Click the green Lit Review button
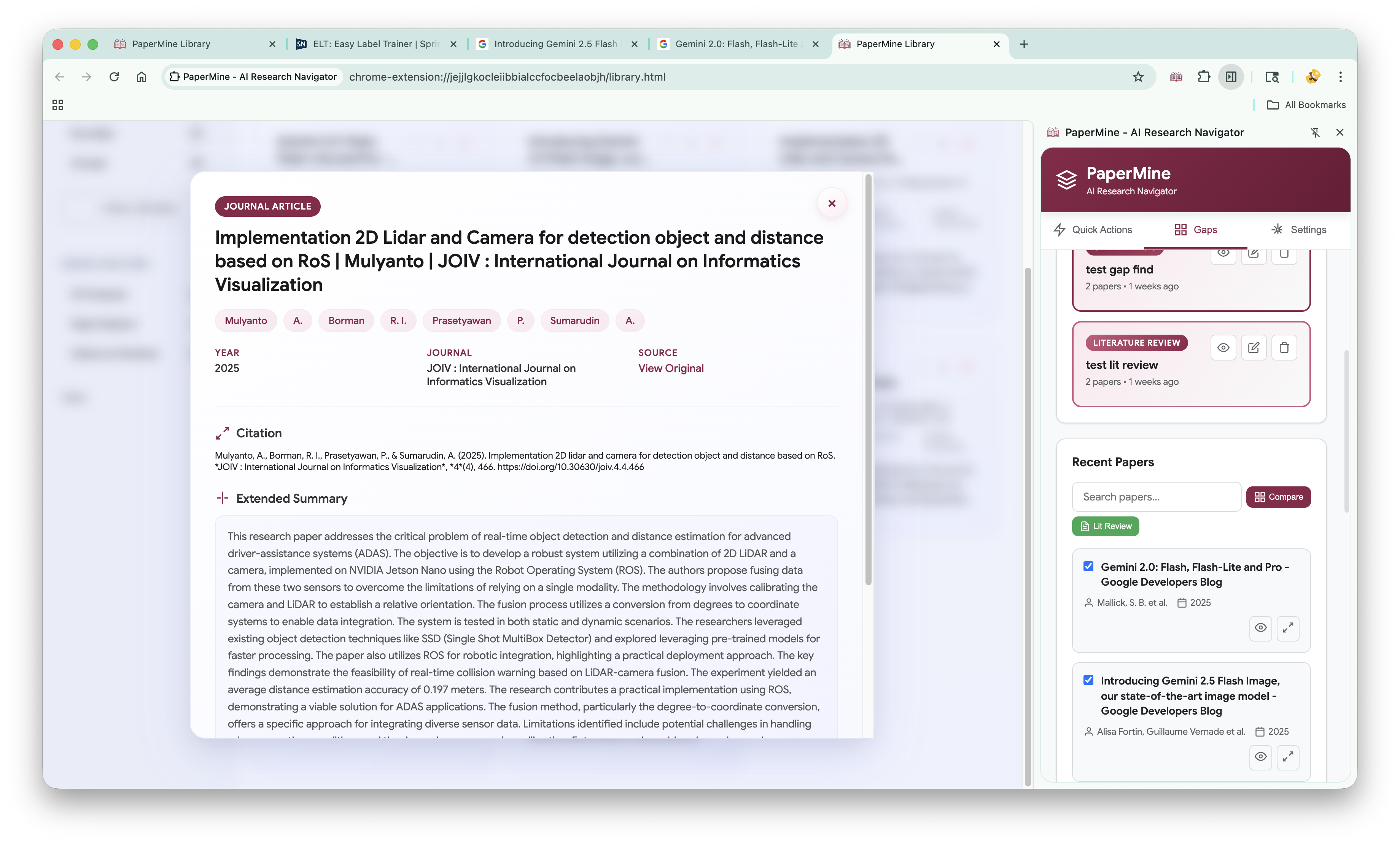Viewport: 1400px width, 845px height. click(x=1105, y=526)
